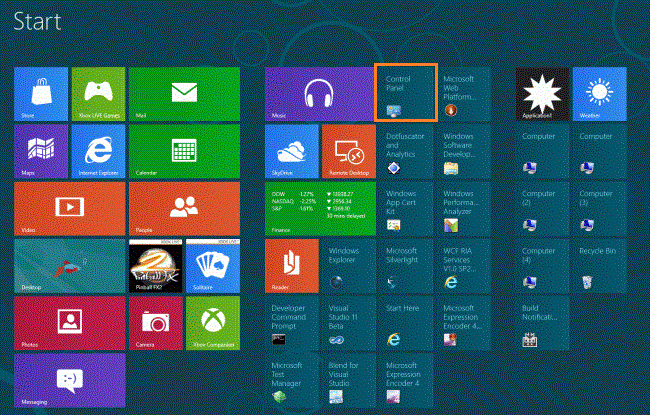650x415 pixels.
Task: Open the Video tile
Action: click(x=70, y=209)
